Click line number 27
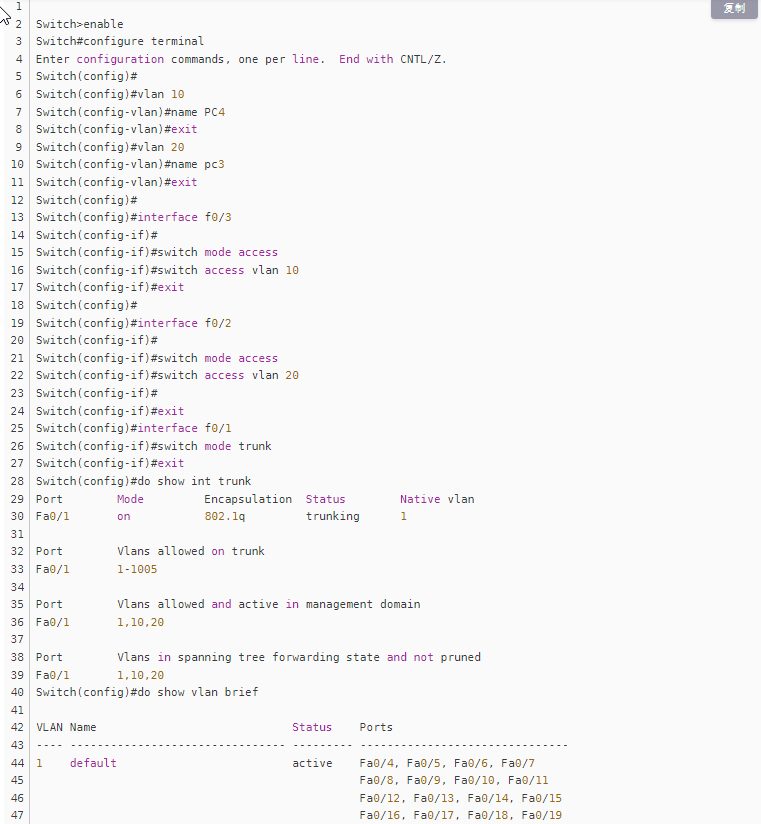The image size is (761, 824). click(17, 464)
